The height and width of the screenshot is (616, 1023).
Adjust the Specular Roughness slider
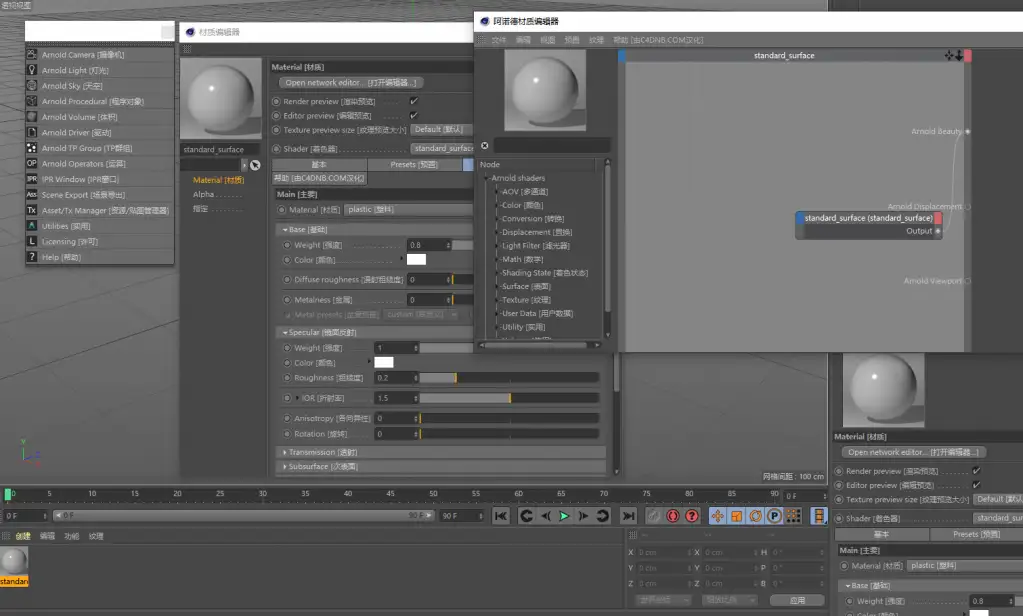point(509,378)
